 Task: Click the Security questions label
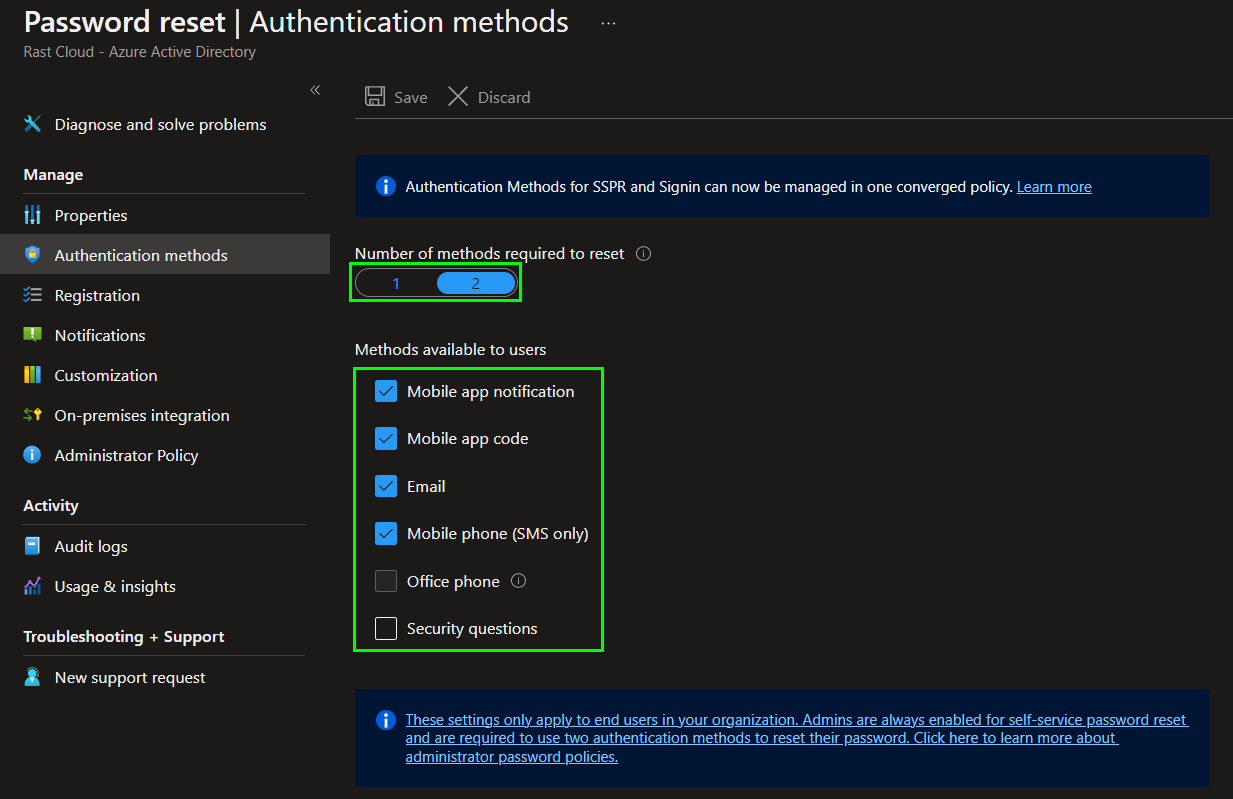point(472,628)
